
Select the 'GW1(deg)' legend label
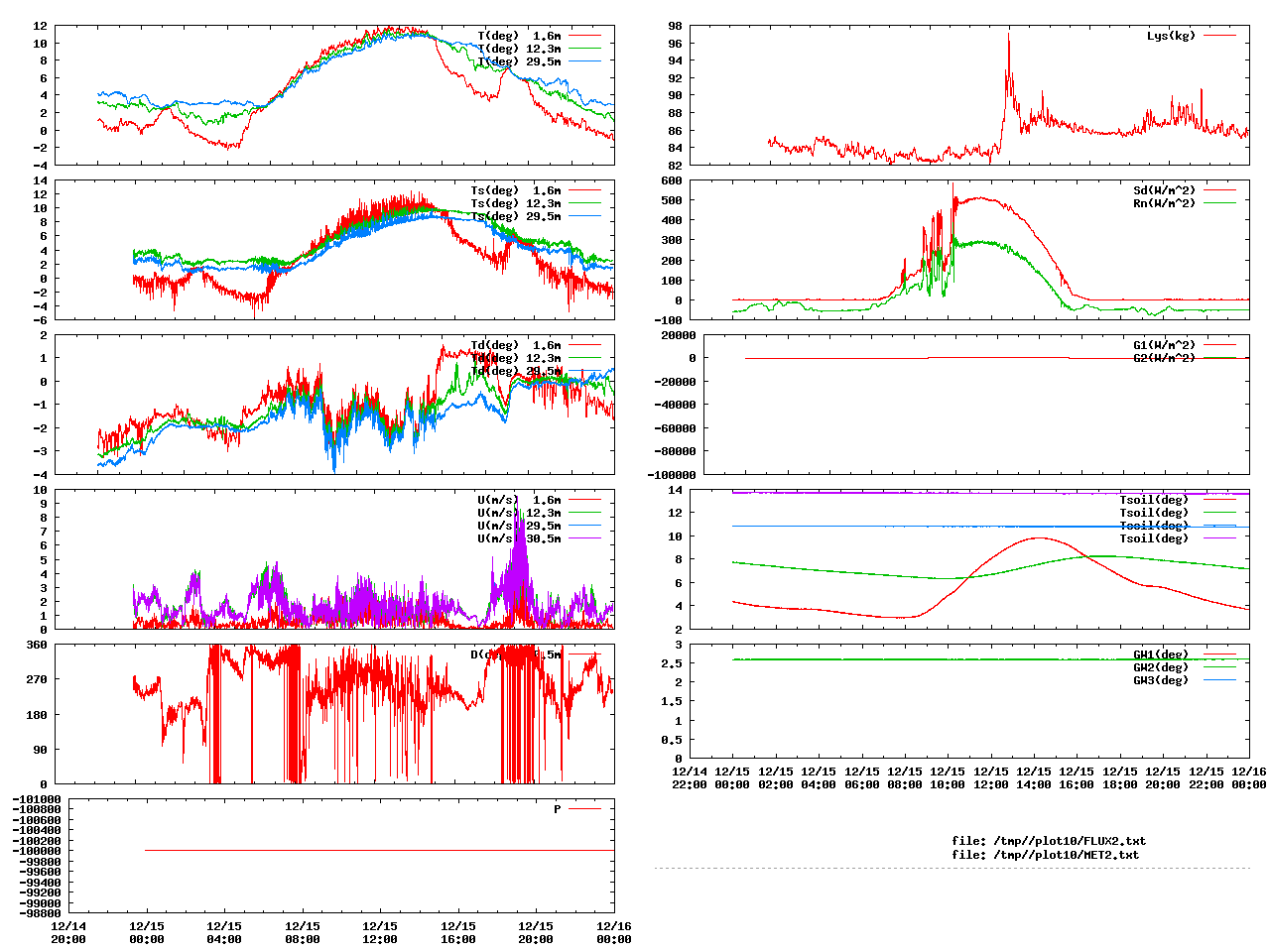(1161, 654)
